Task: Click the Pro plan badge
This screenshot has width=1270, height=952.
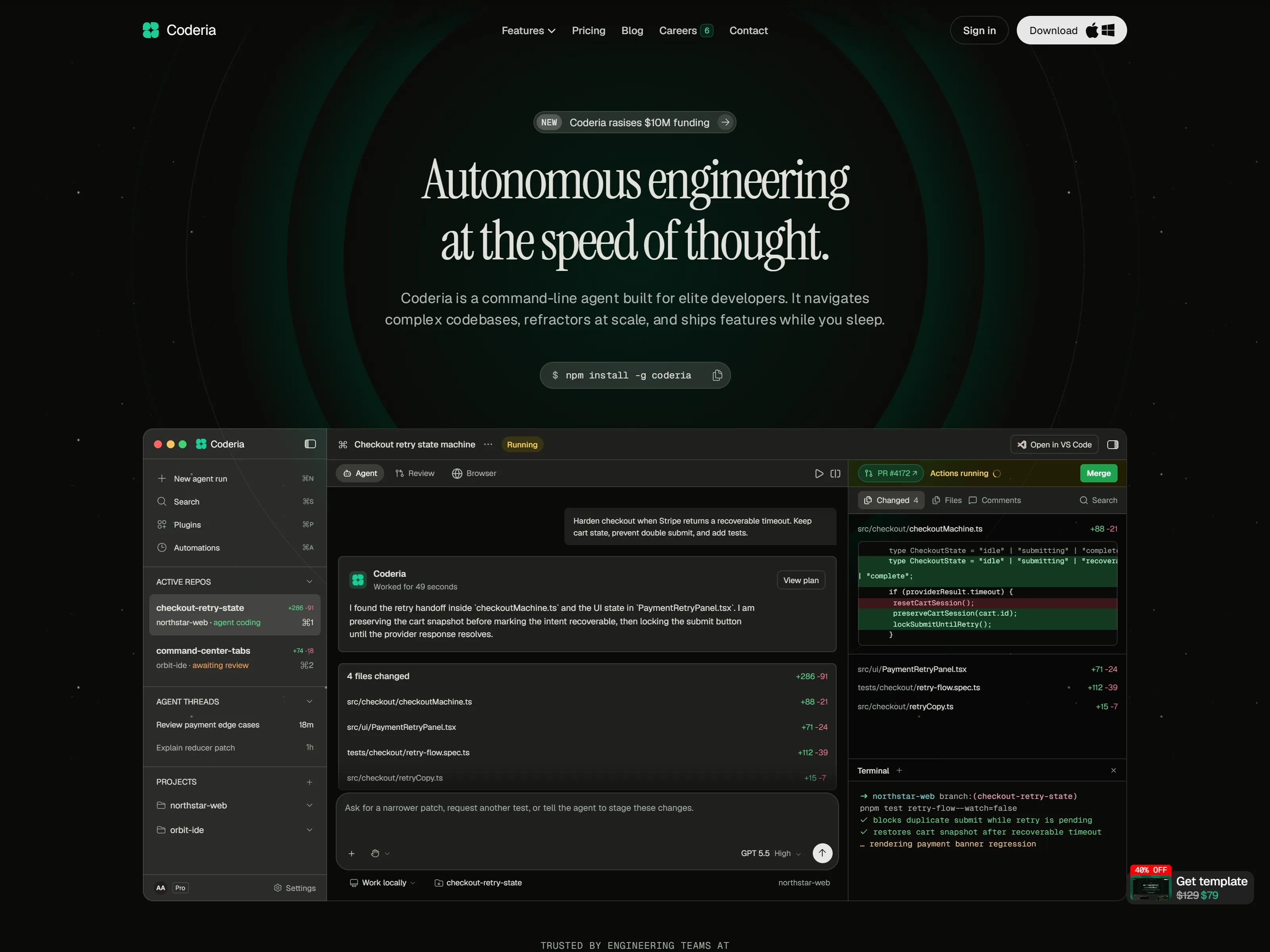Action: coord(180,888)
